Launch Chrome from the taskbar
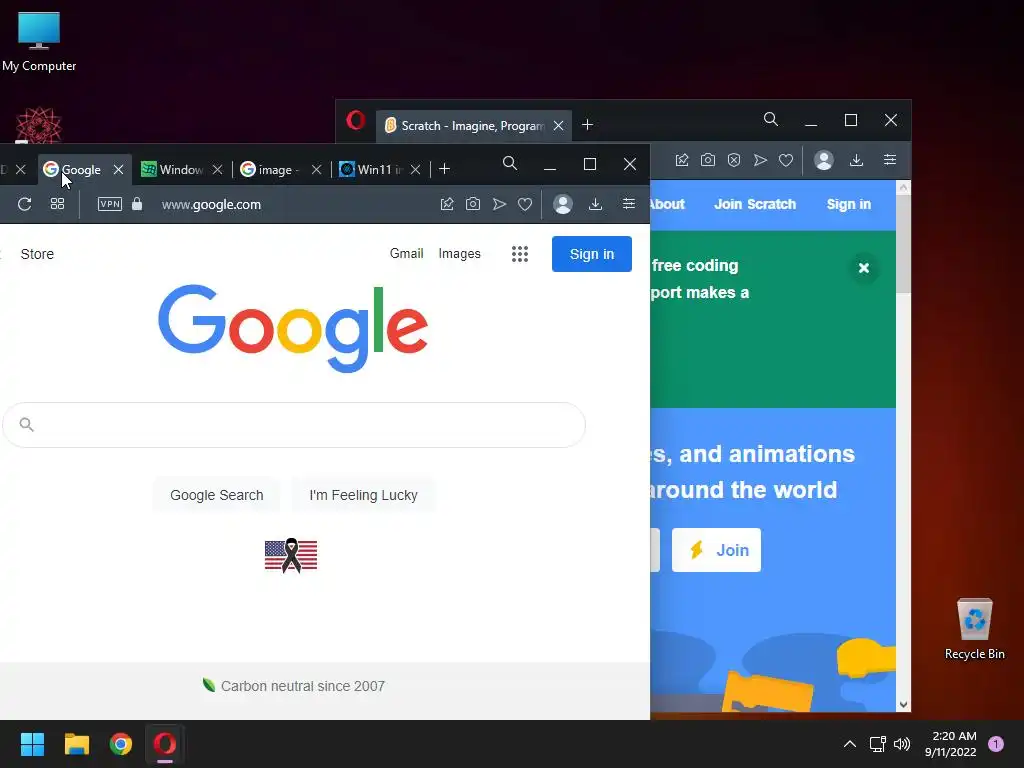Image resolution: width=1024 pixels, height=768 pixels. point(121,744)
